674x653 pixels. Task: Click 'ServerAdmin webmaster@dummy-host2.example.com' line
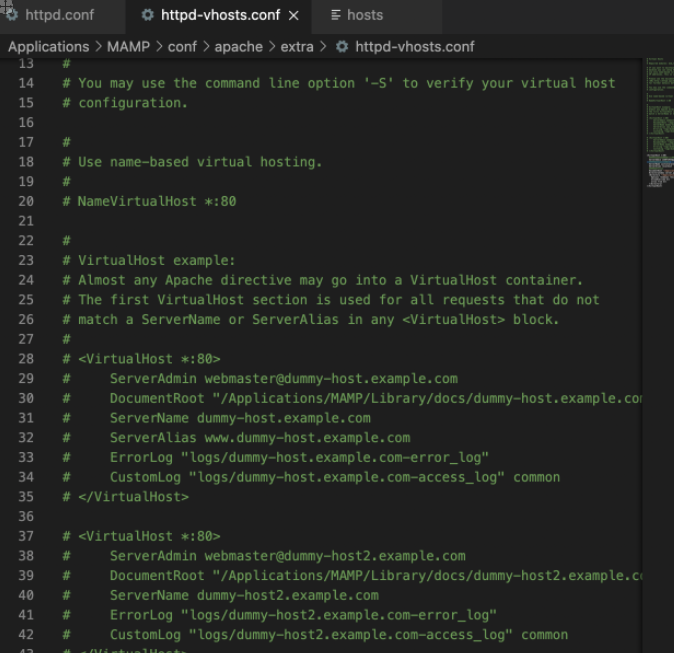264,556
